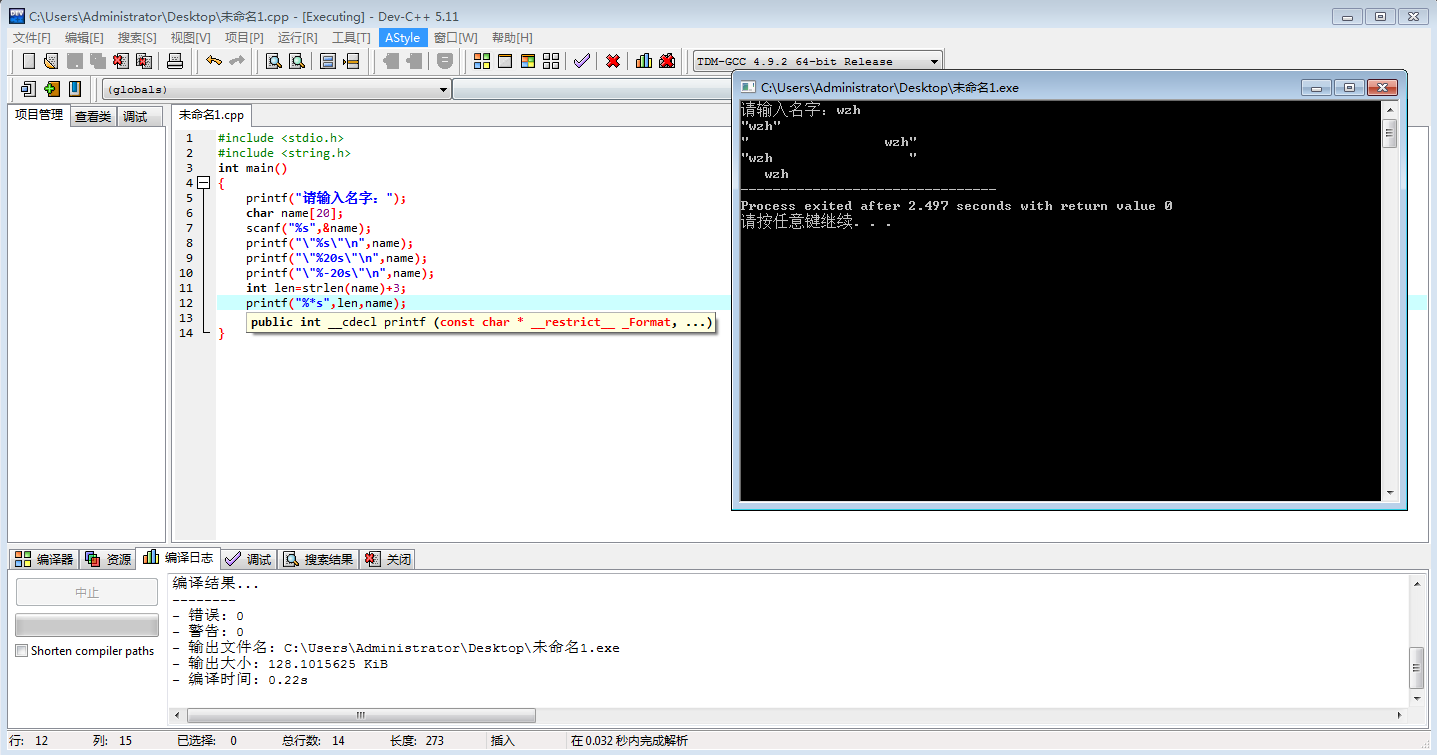Click the Go to line toolbar icon
Screen dimensions: 1437x755
click(351, 61)
